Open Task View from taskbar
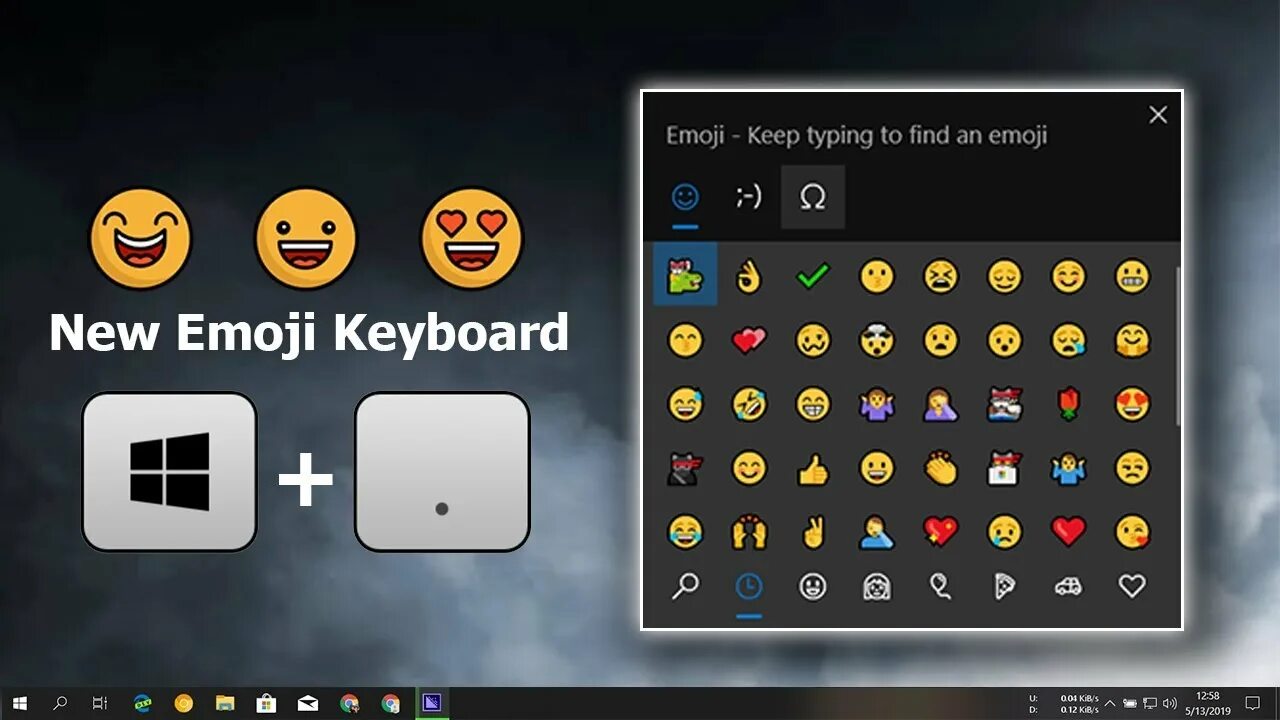Screen dimensions: 1280x720 (100, 703)
